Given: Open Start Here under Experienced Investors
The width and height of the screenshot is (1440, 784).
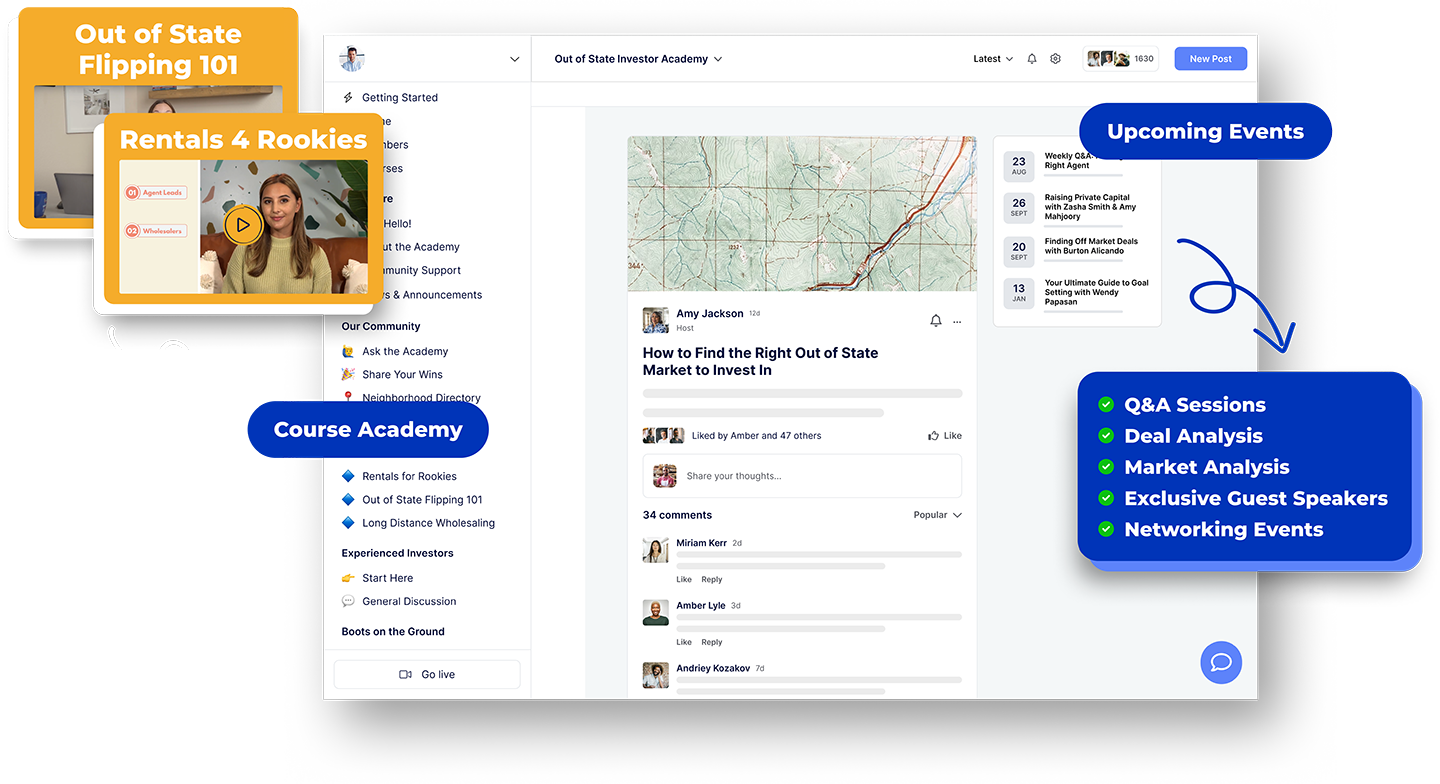Looking at the screenshot, I should tap(387, 578).
